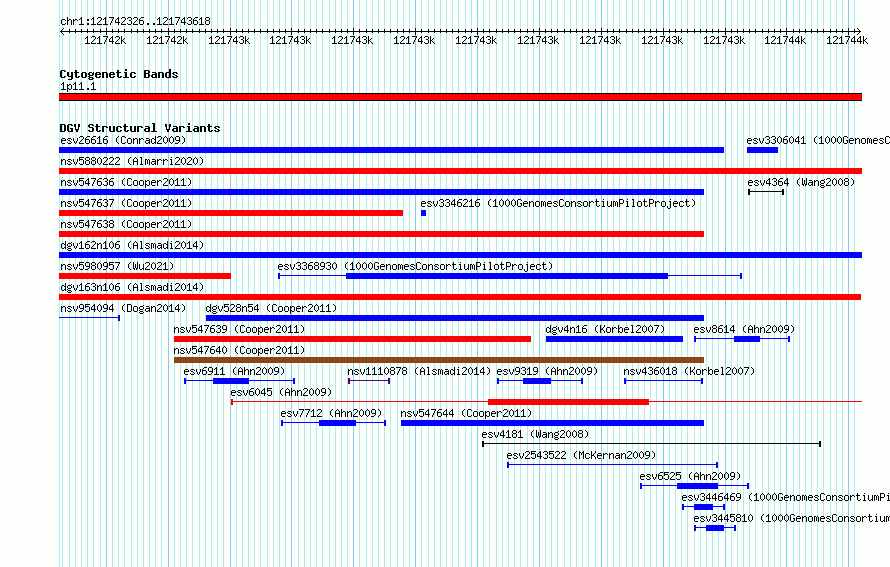
Task: Select esv6911 (Ahn2009) label
Action: 234,371
